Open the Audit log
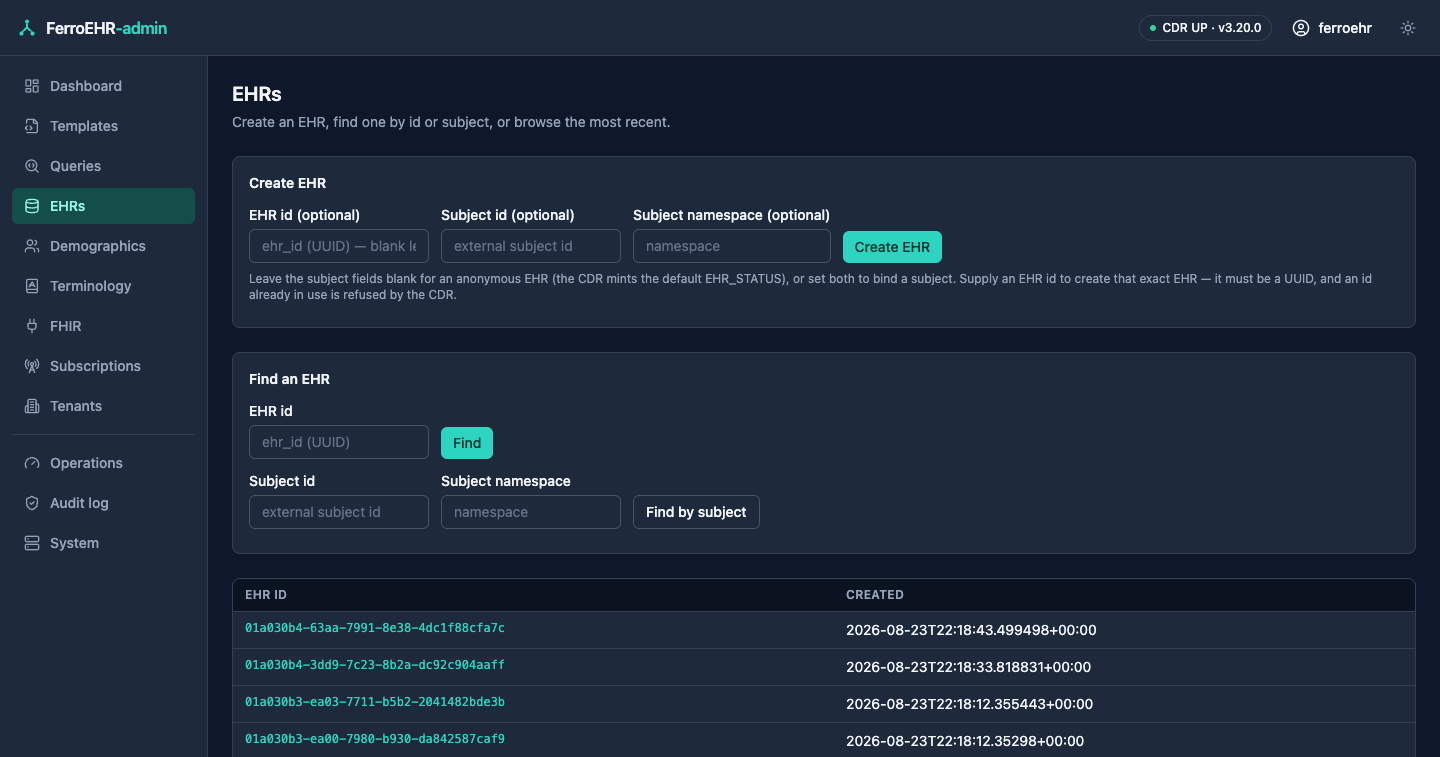 tap(103, 503)
